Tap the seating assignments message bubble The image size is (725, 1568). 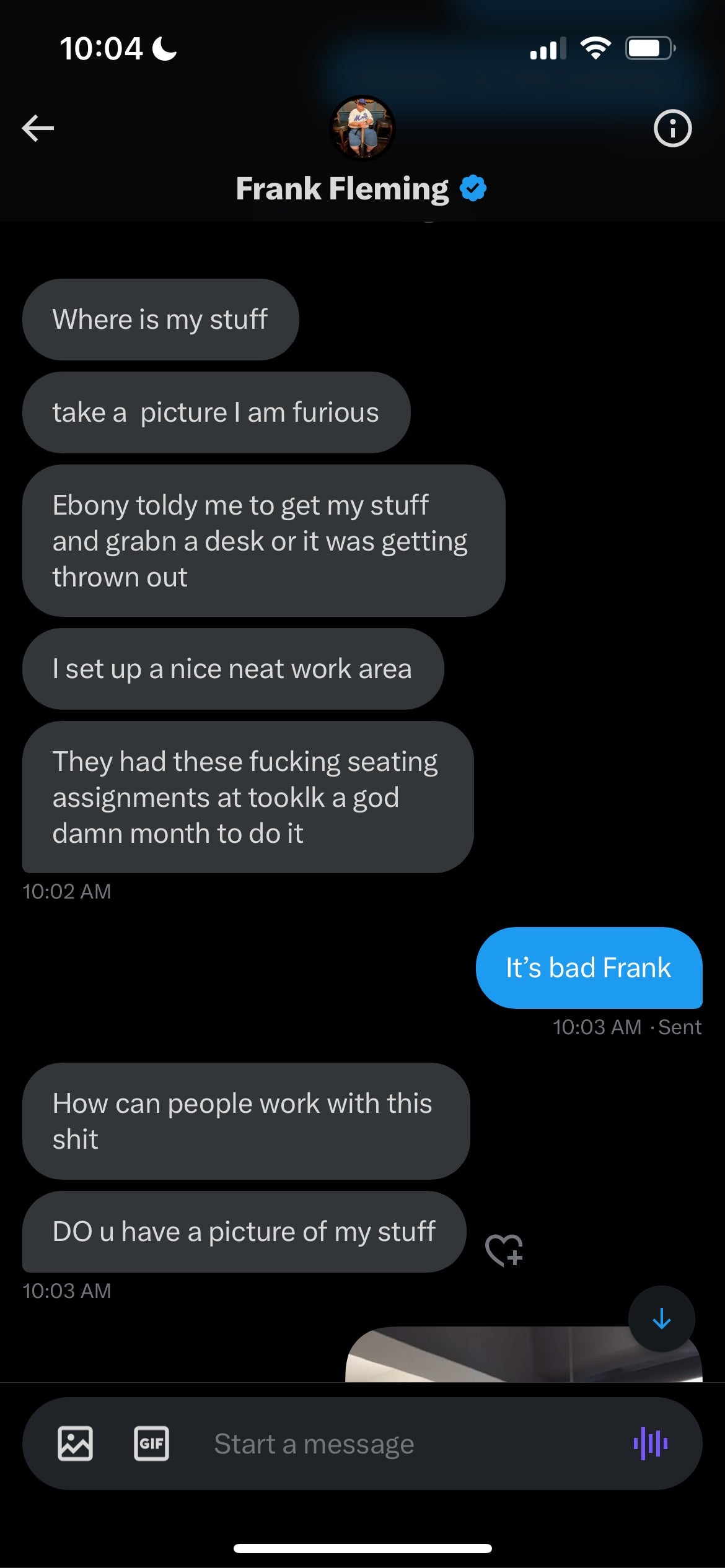point(248,797)
